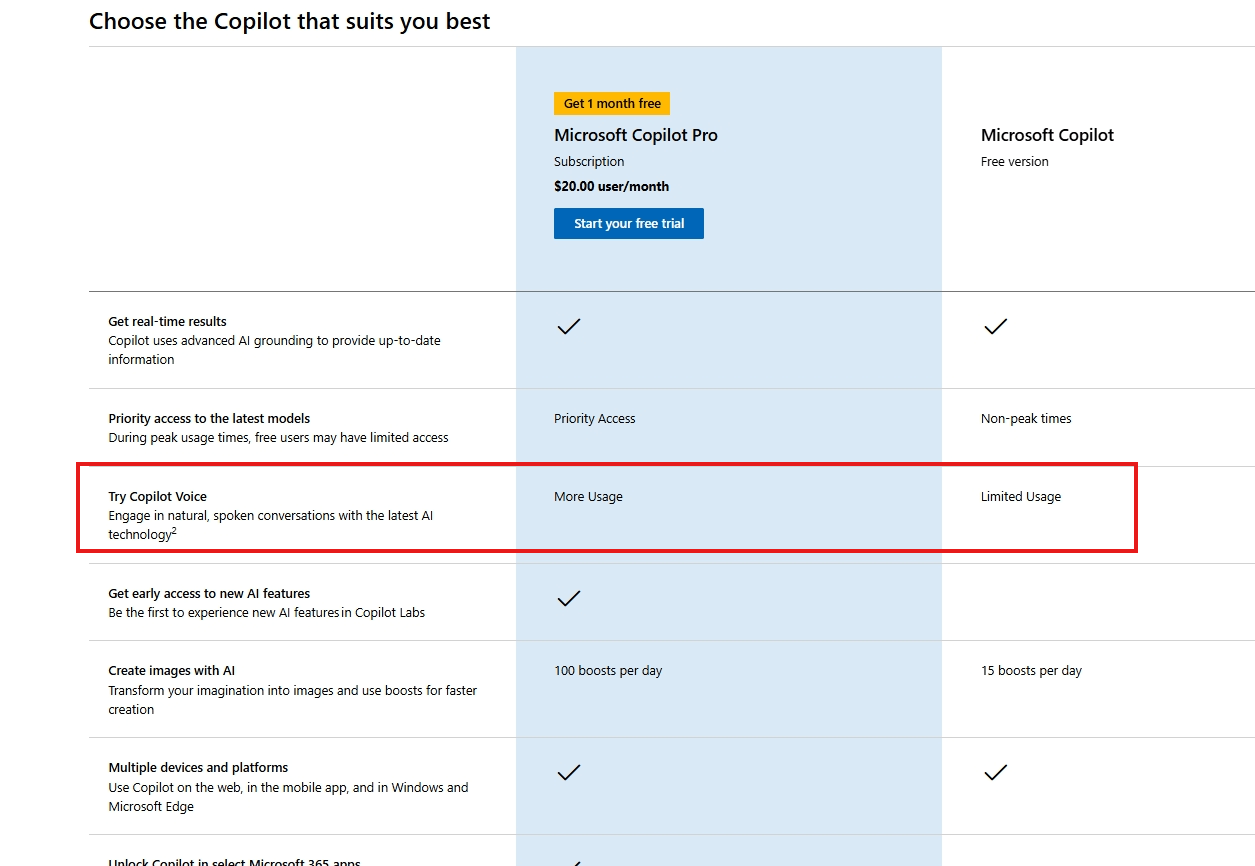Click the Subscription label under Copilot Pro
The image size is (1255, 866).
(589, 161)
